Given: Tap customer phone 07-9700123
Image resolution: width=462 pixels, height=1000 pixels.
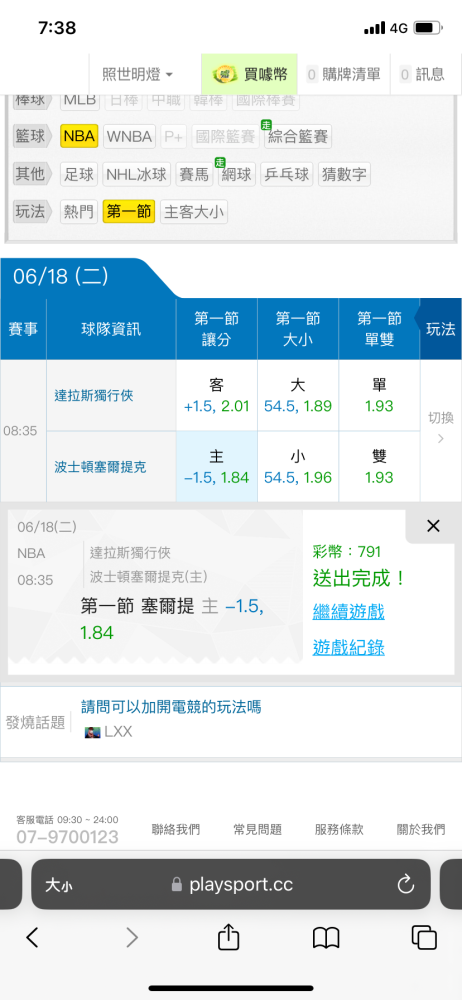Looking at the screenshot, I should (x=68, y=836).
